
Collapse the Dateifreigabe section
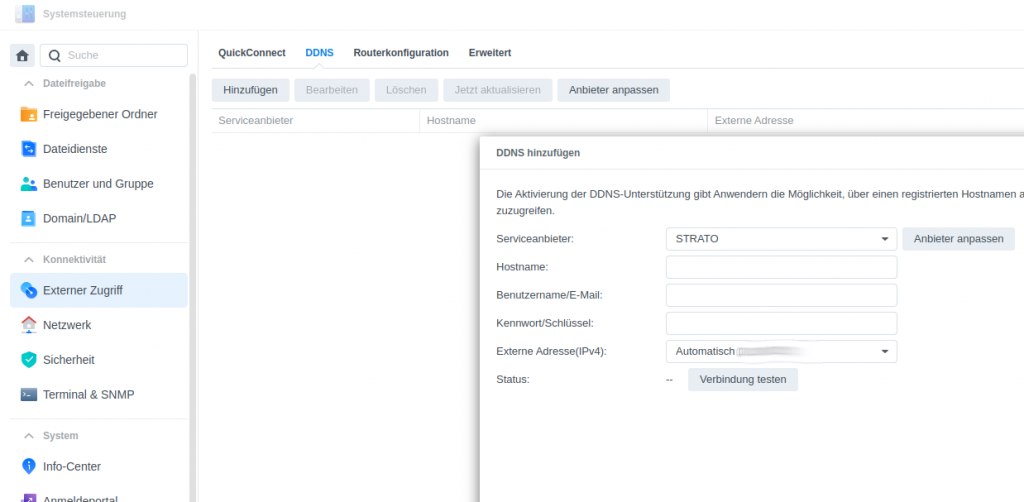pos(28,83)
